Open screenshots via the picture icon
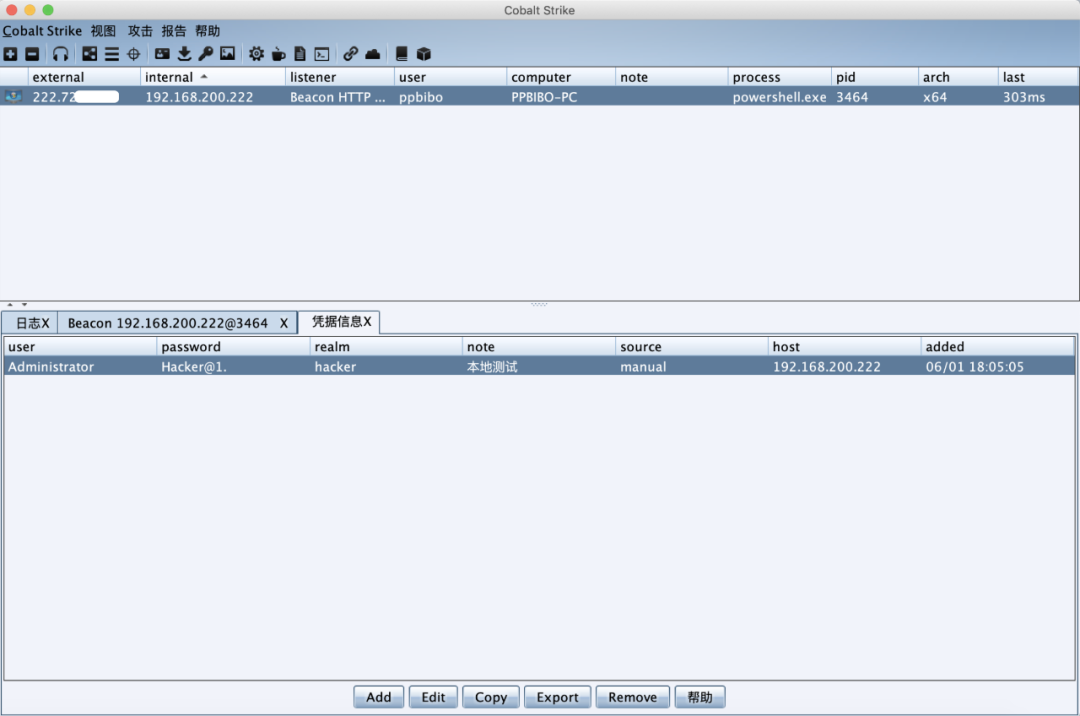The height and width of the screenshot is (716, 1080). coord(227,54)
